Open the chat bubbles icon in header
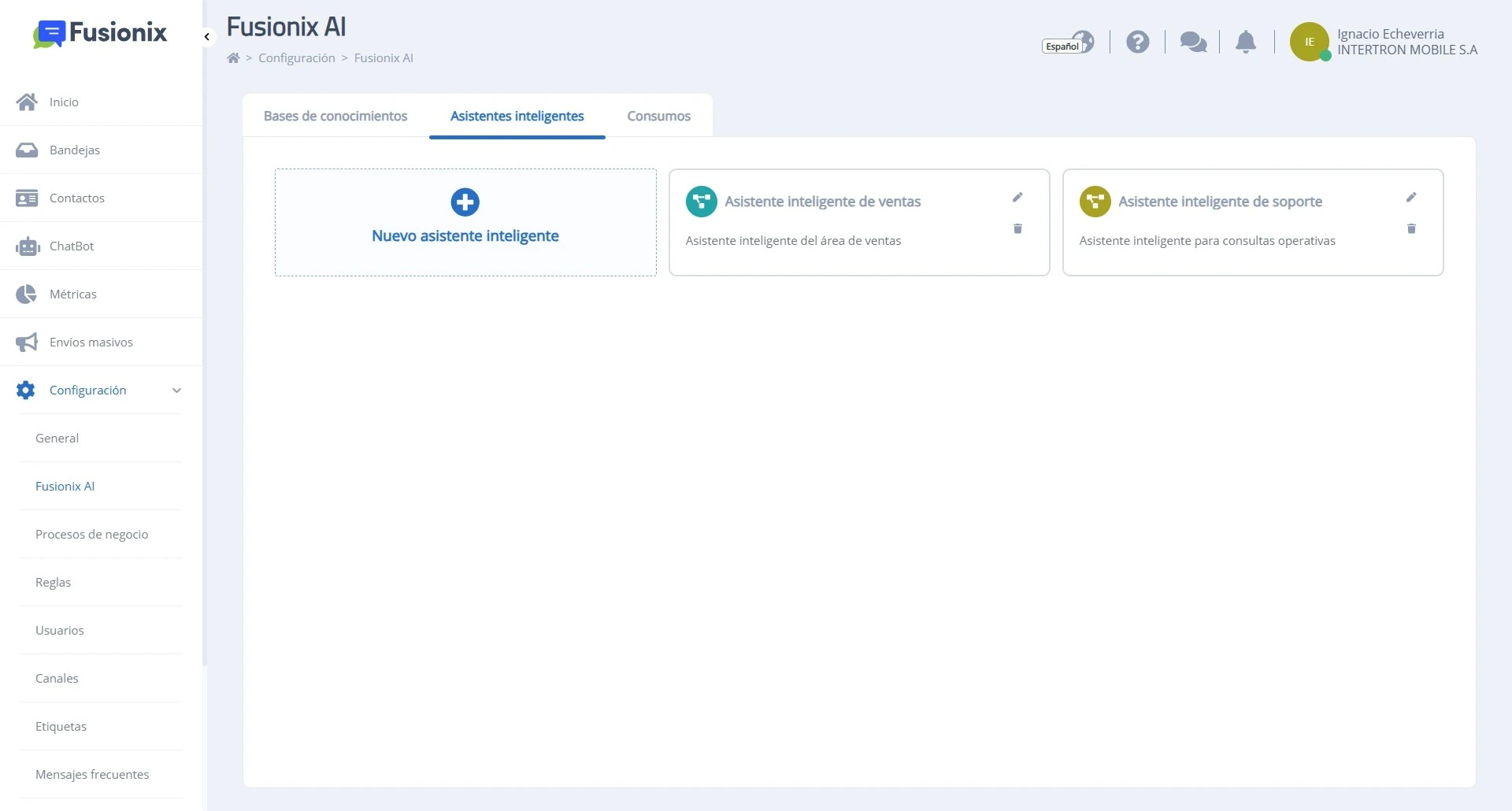The image size is (1512, 811). coord(1193,42)
